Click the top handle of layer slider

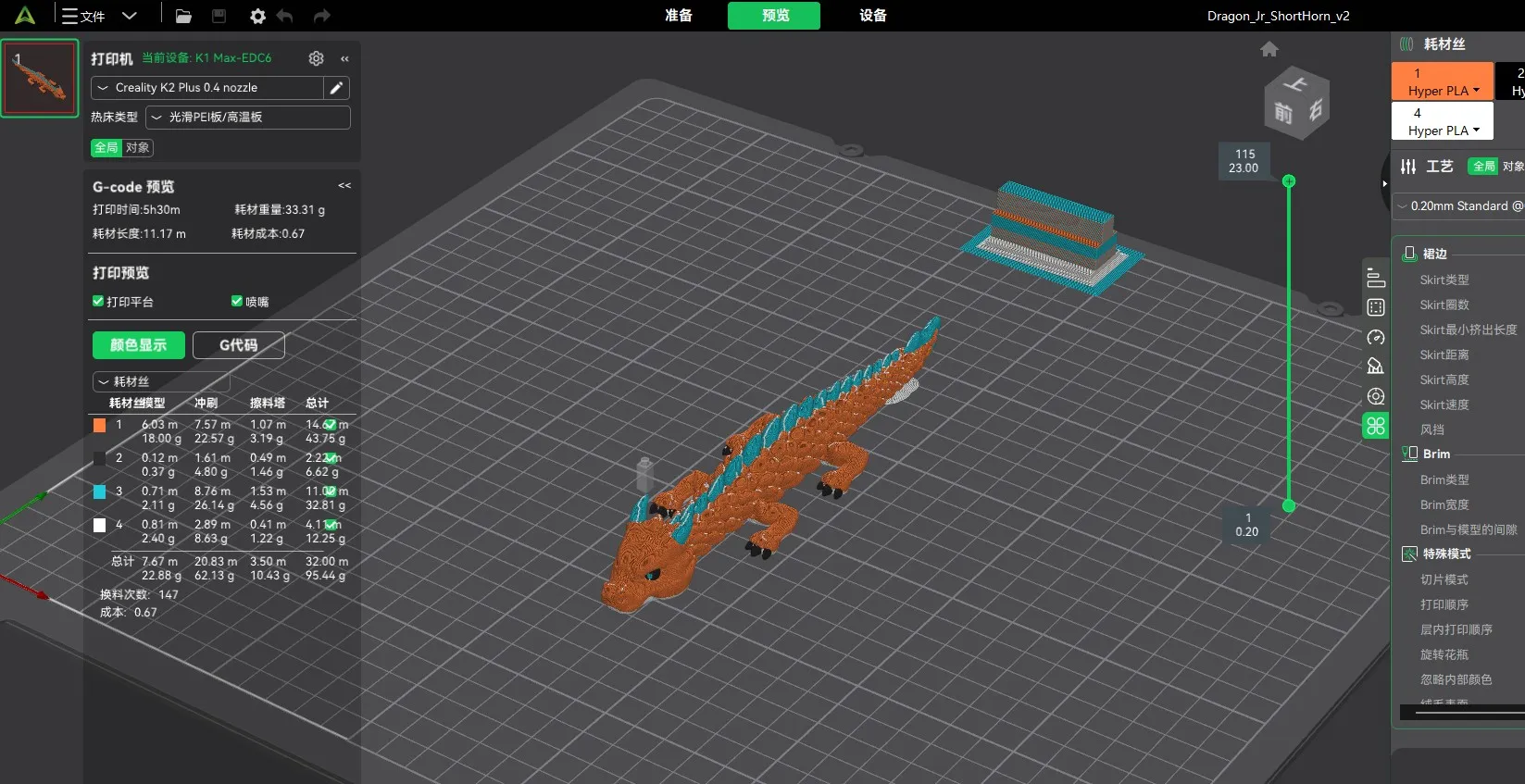(x=1288, y=180)
